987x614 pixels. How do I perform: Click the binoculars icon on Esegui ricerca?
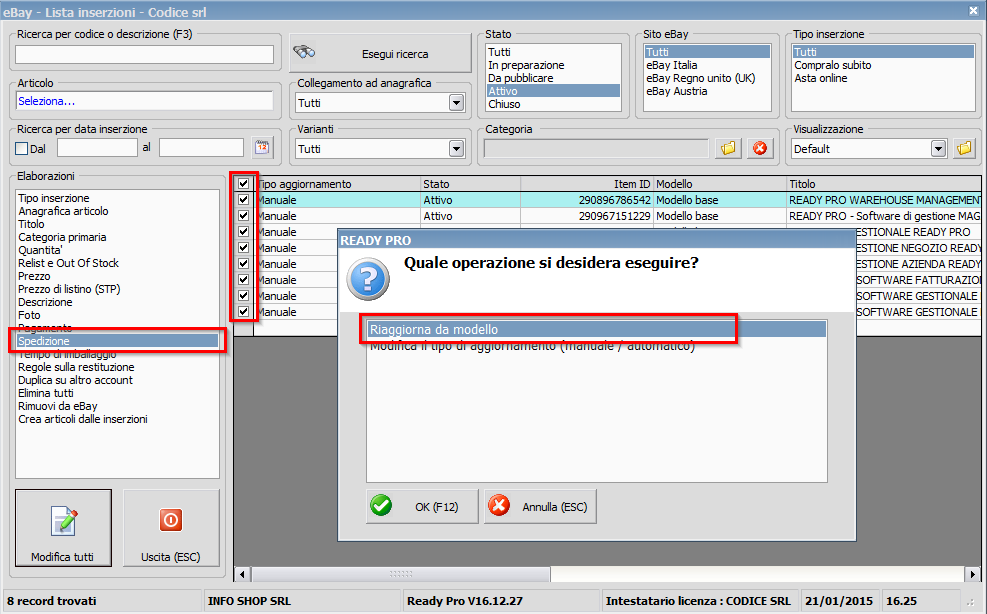click(305, 52)
